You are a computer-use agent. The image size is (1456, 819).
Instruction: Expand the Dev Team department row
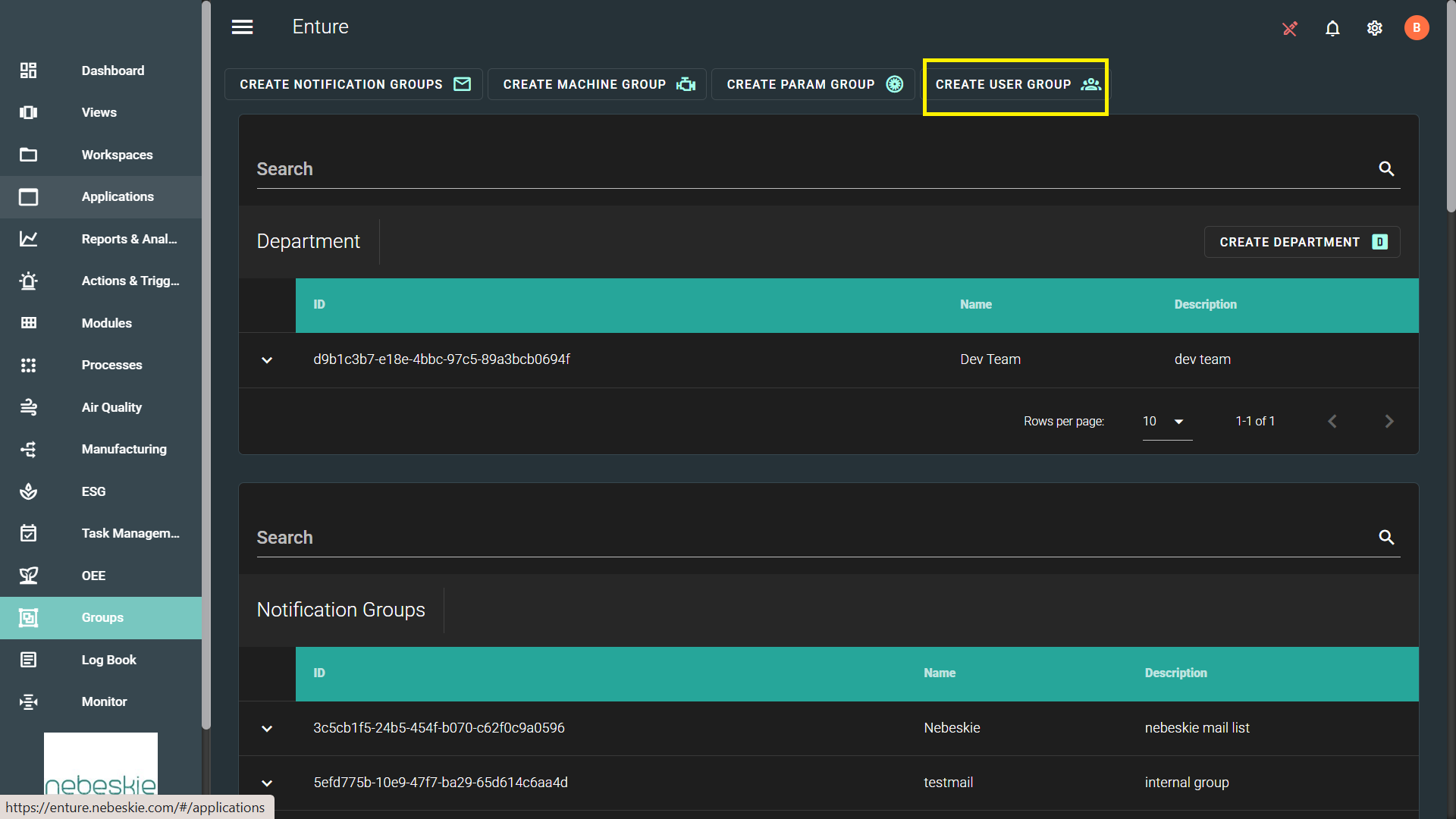(267, 360)
